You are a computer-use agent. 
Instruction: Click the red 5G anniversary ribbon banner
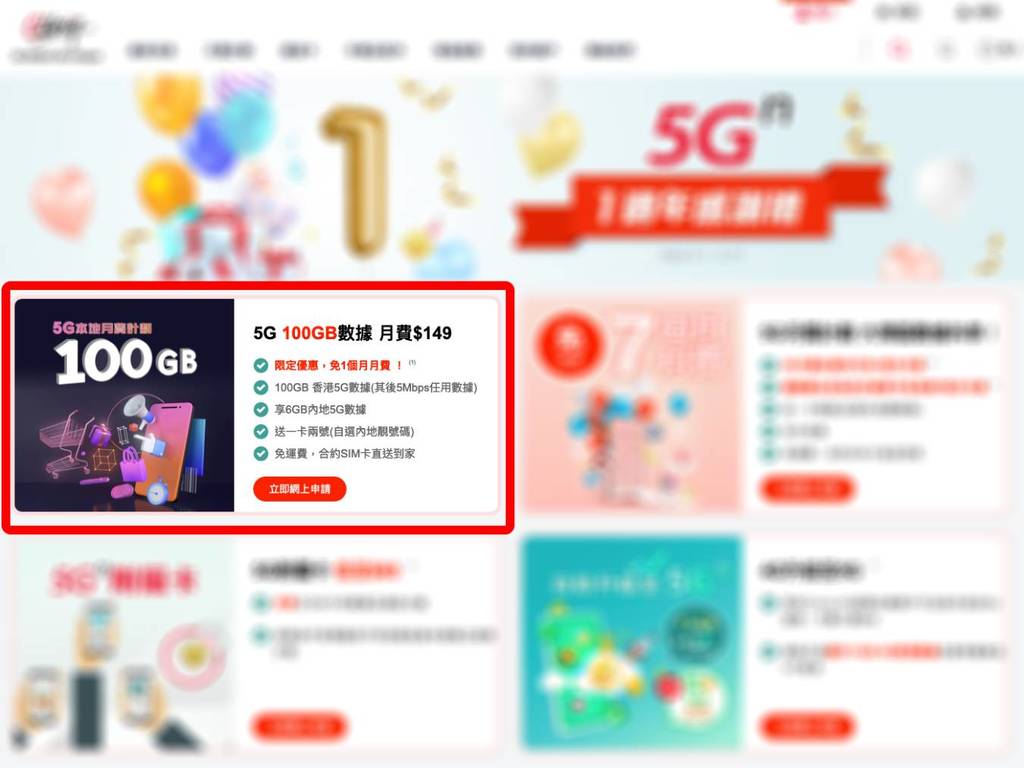pyautogui.click(x=699, y=208)
